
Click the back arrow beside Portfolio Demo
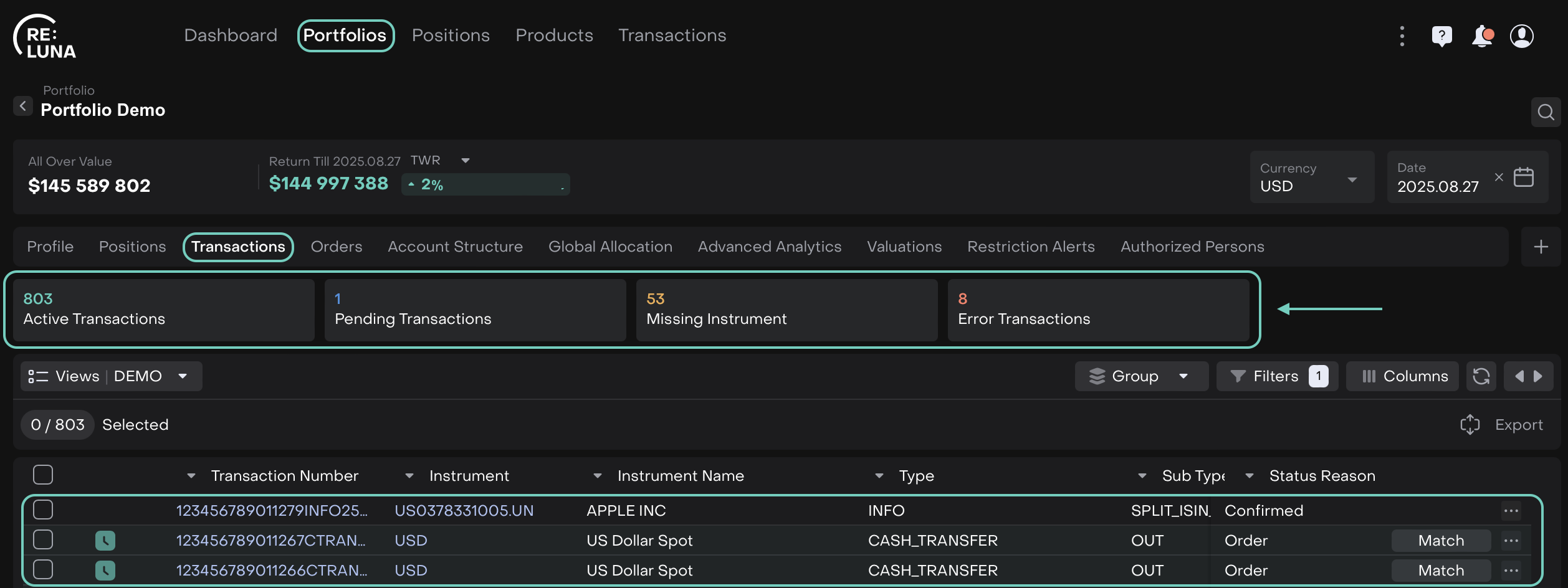pyautogui.click(x=23, y=107)
